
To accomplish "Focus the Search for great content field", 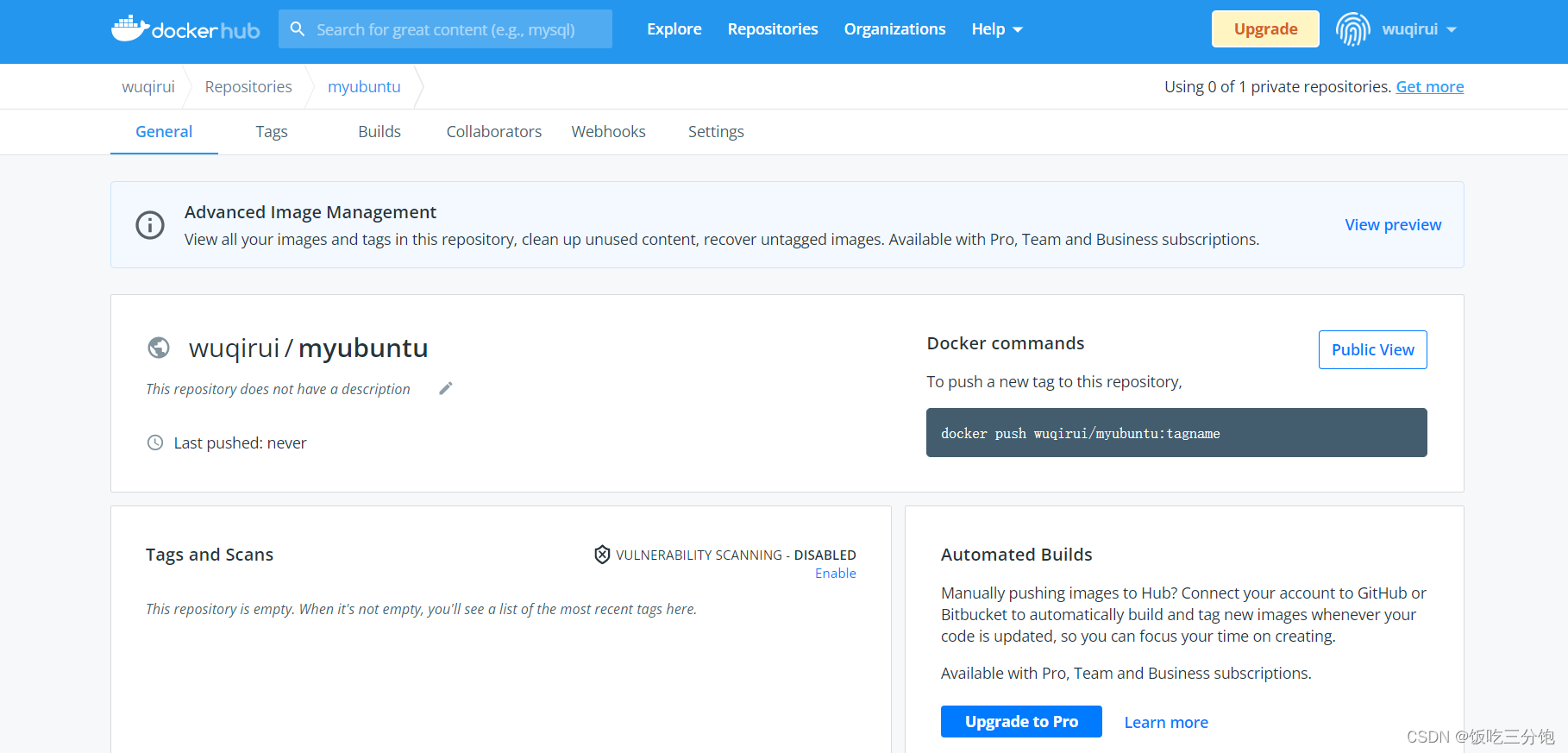I will pos(445,29).
